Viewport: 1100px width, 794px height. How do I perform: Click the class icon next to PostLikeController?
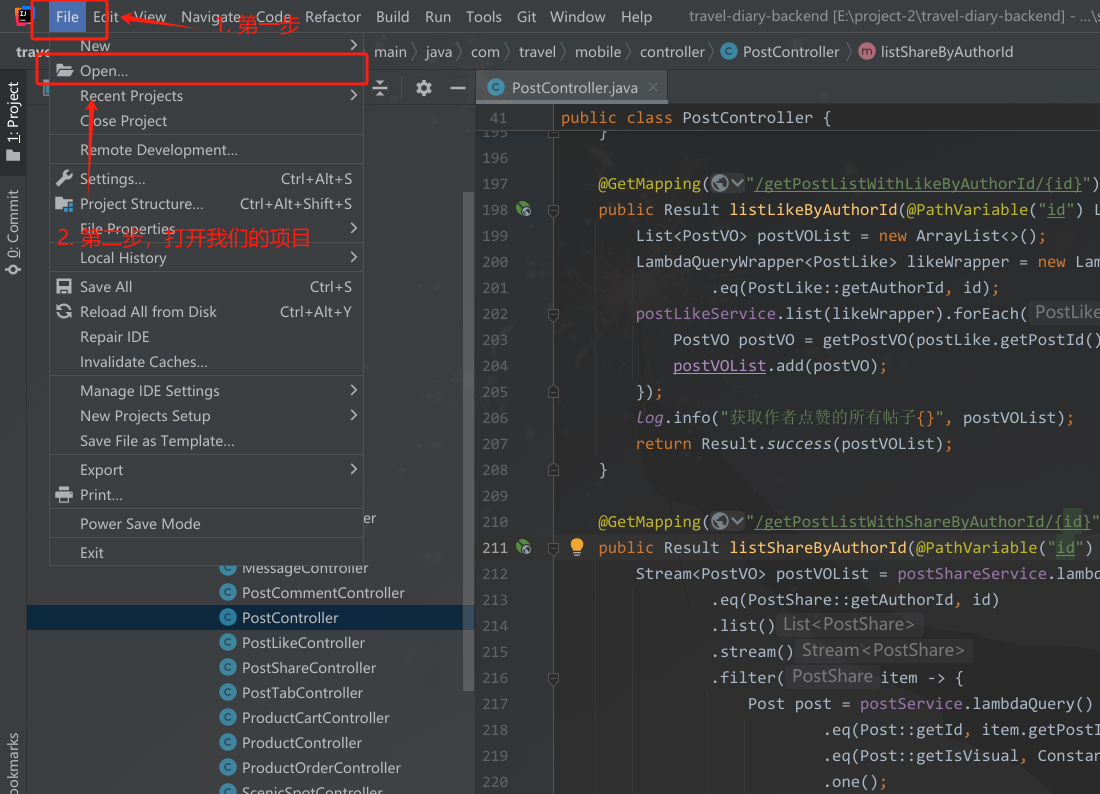[227, 642]
